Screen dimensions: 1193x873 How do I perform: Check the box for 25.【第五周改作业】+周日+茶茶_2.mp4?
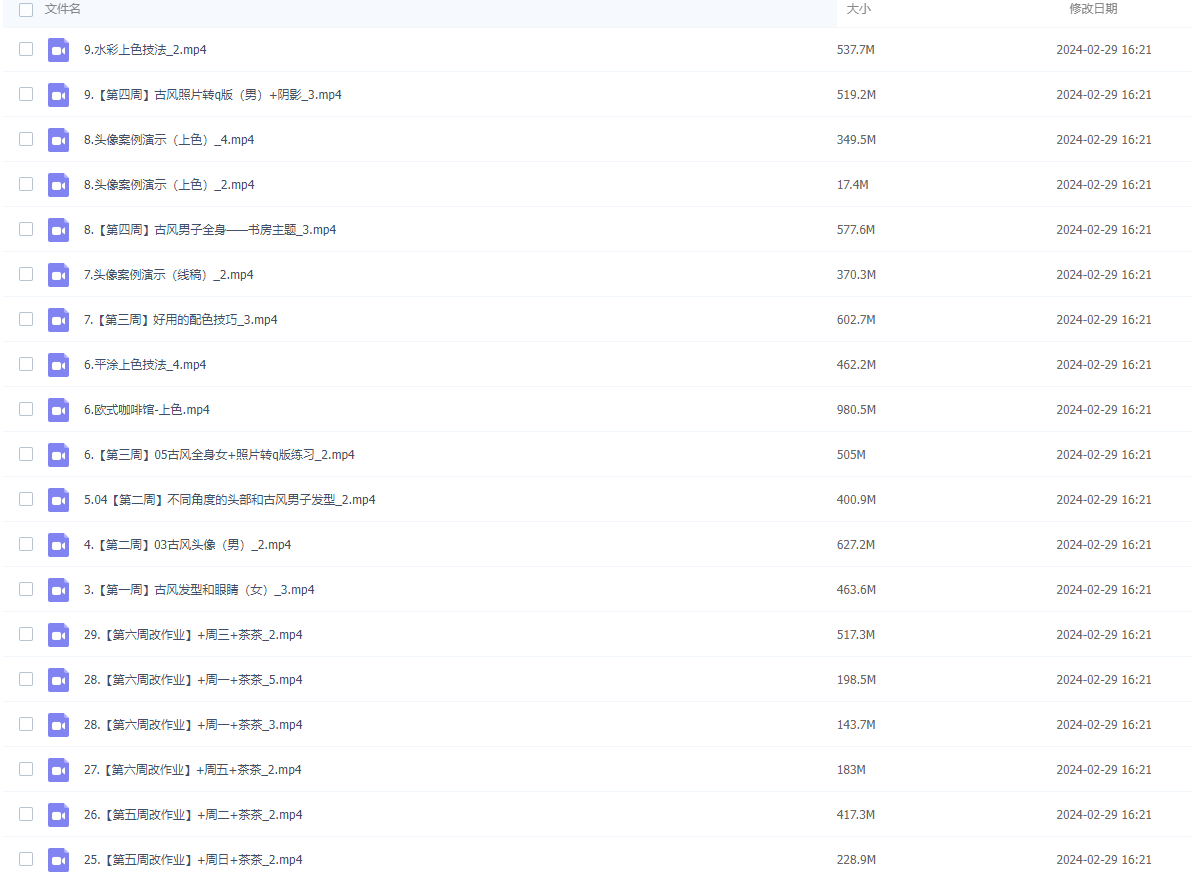26,859
